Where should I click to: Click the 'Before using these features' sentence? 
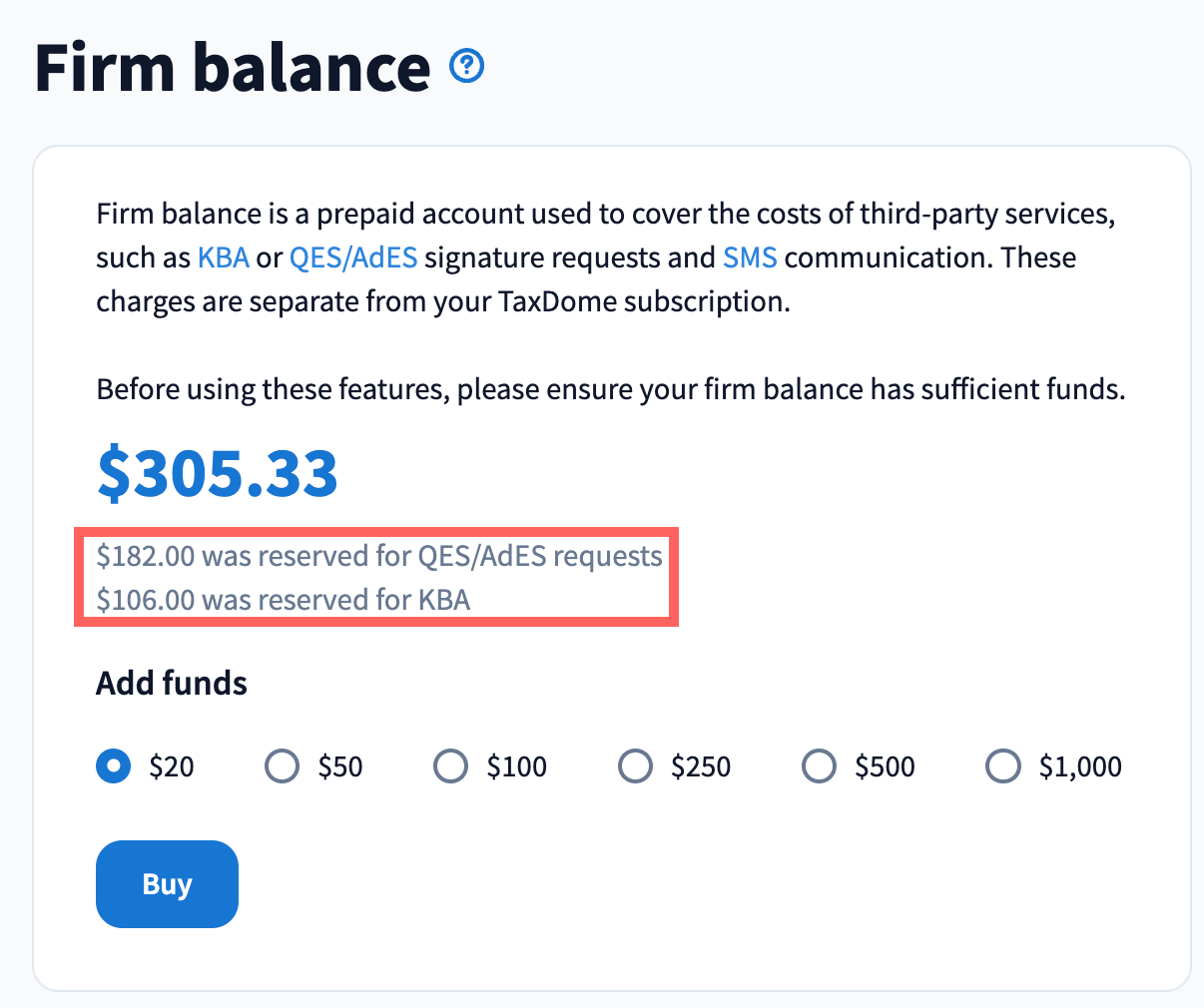click(610, 389)
